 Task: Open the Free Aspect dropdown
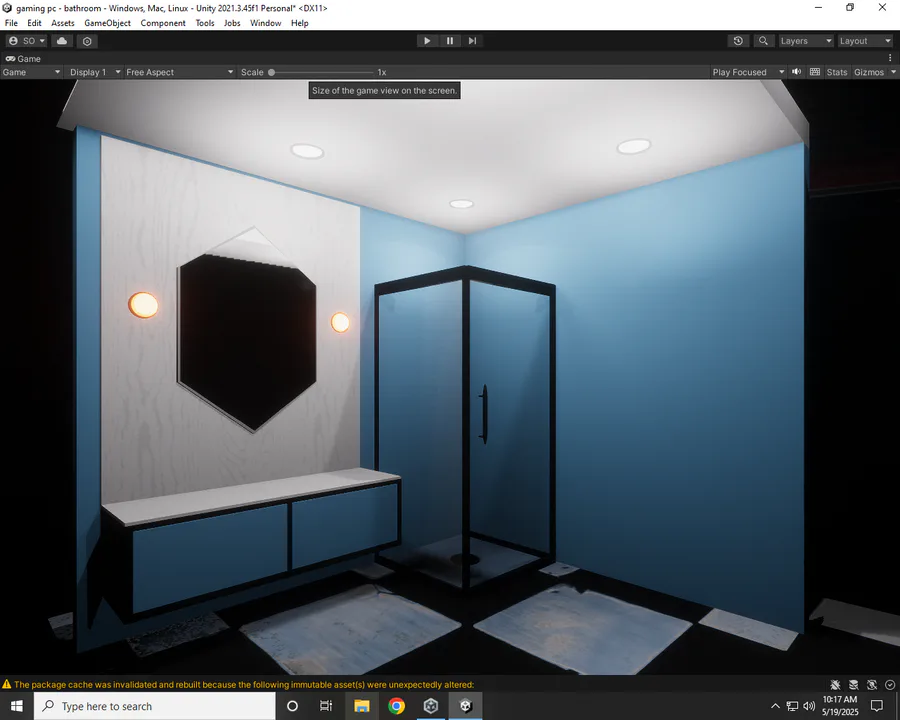180,72
